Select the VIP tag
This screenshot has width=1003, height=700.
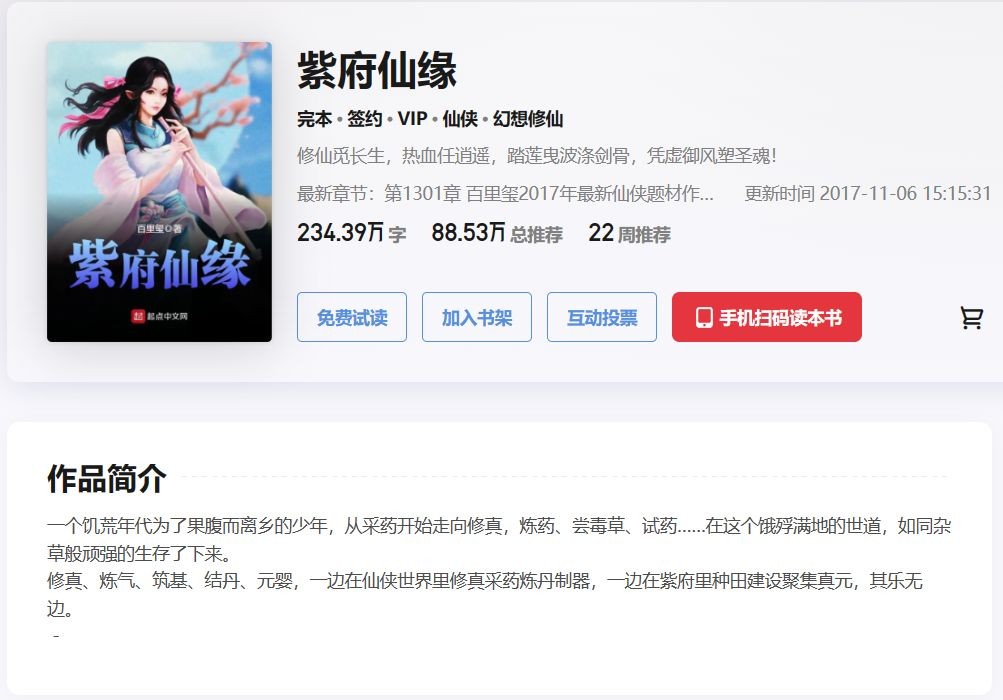click(413, 119)
